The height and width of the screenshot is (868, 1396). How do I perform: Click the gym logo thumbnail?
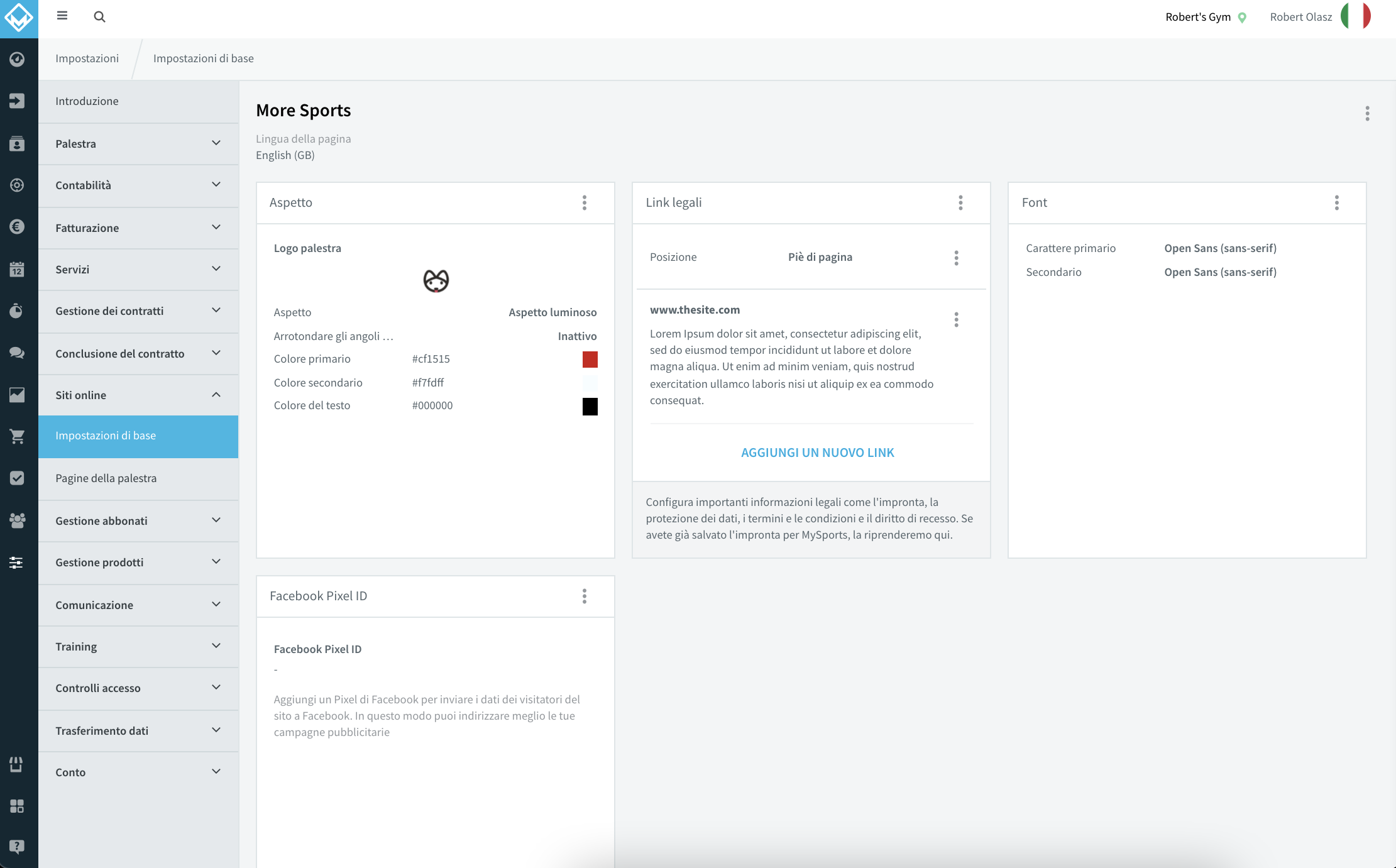click(x=436, y=281)
